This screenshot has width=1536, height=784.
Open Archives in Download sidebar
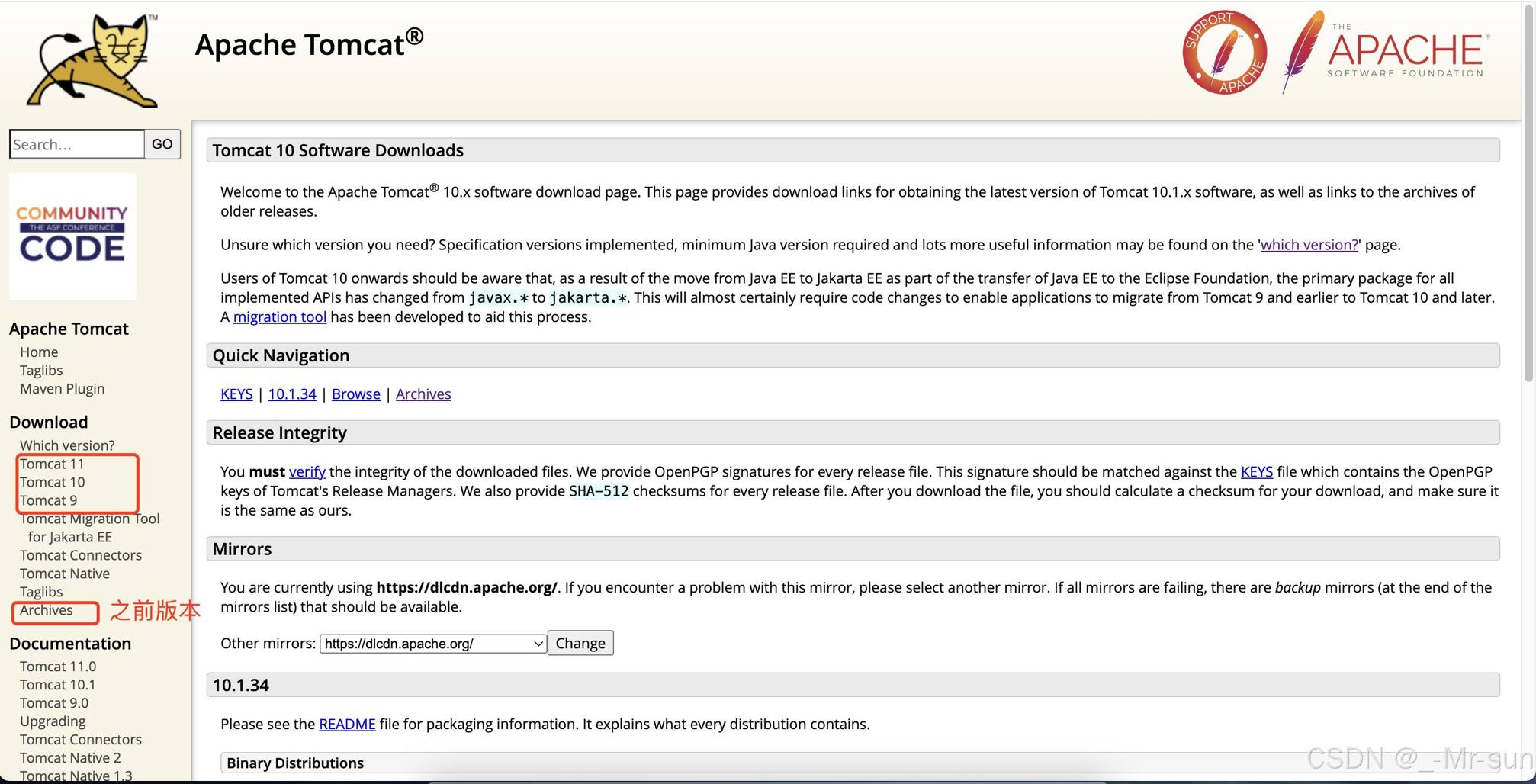(47, 609)
